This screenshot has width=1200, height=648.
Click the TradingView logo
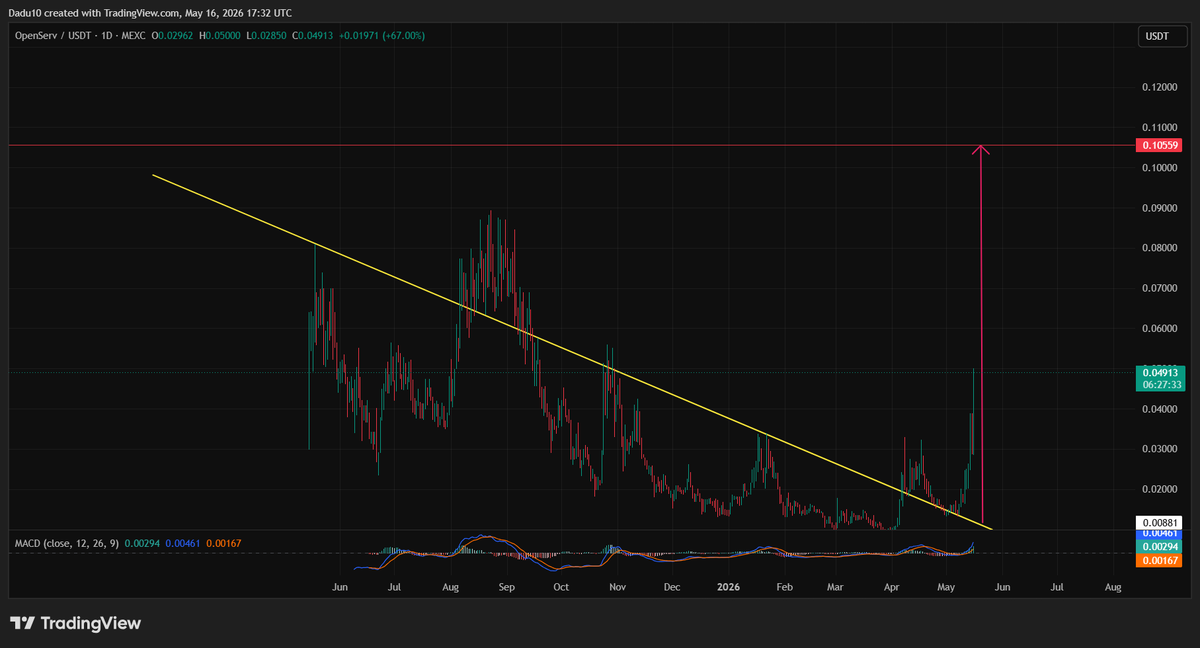75,623
